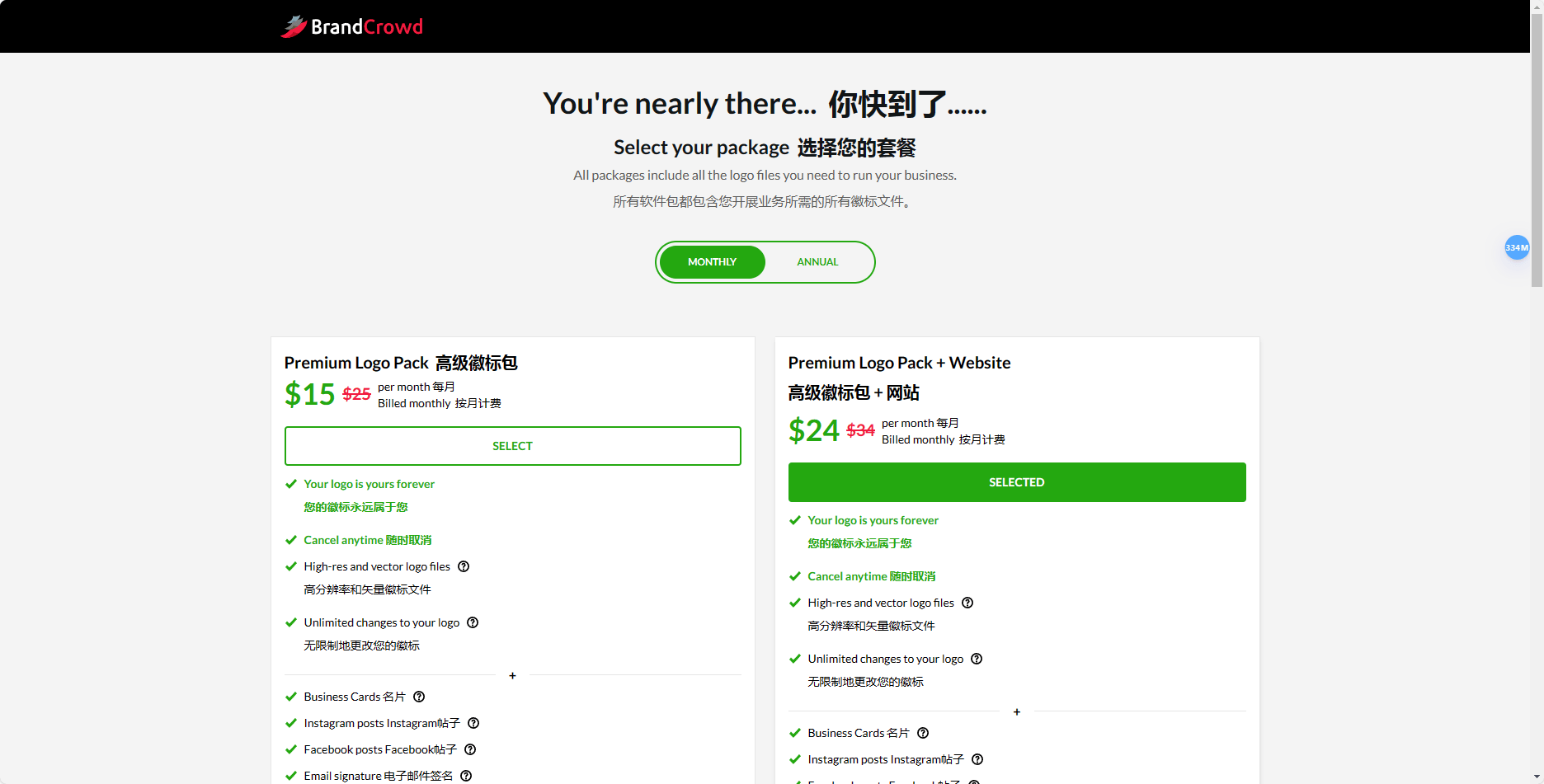This screenshot has width=1544, height=784.
Task: Click the strikethrough $25 price
Action: pyautogui.click(x=355, y=393)
